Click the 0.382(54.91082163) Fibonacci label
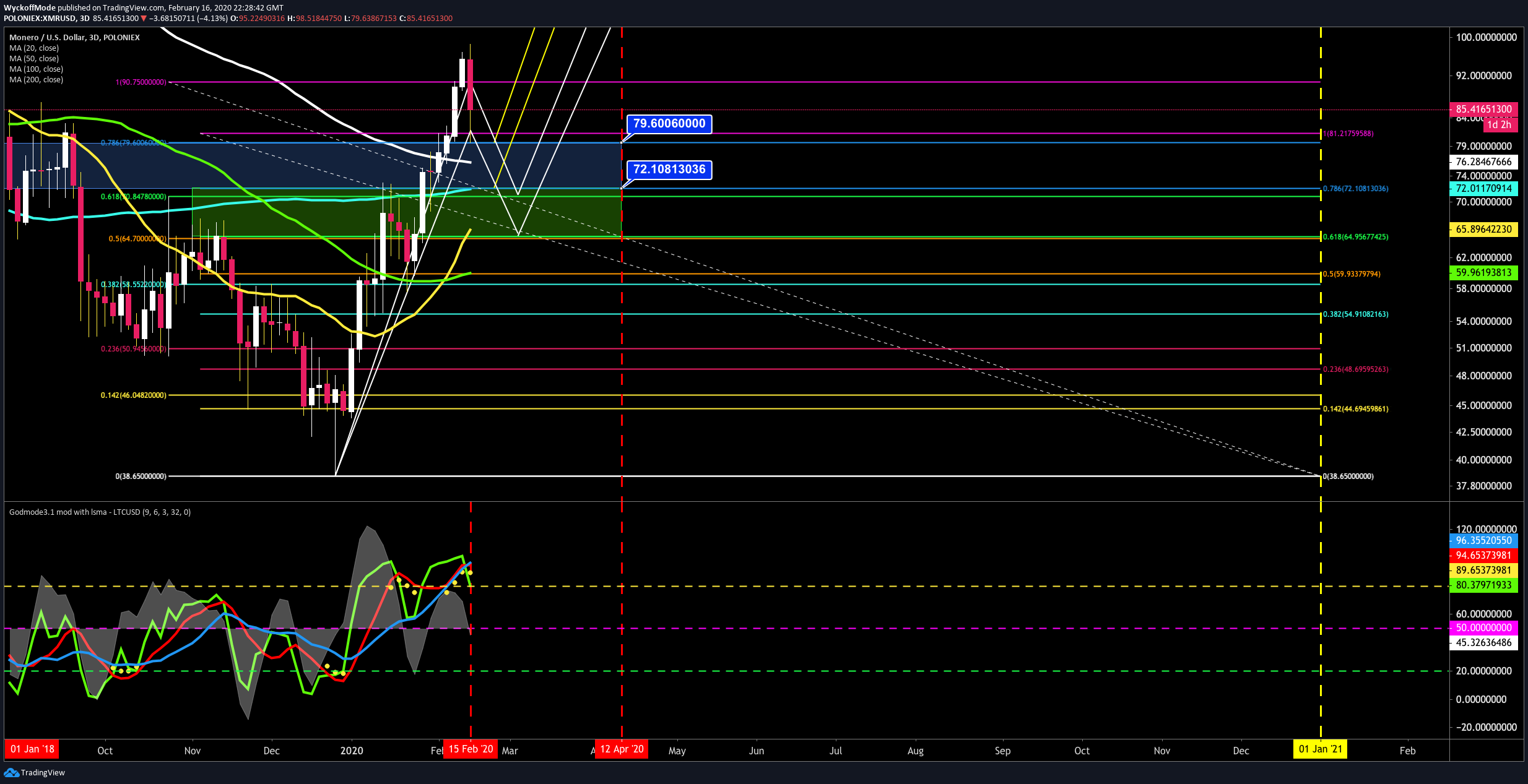Viewport: 1528px width, 784px height. [1355, 314]
